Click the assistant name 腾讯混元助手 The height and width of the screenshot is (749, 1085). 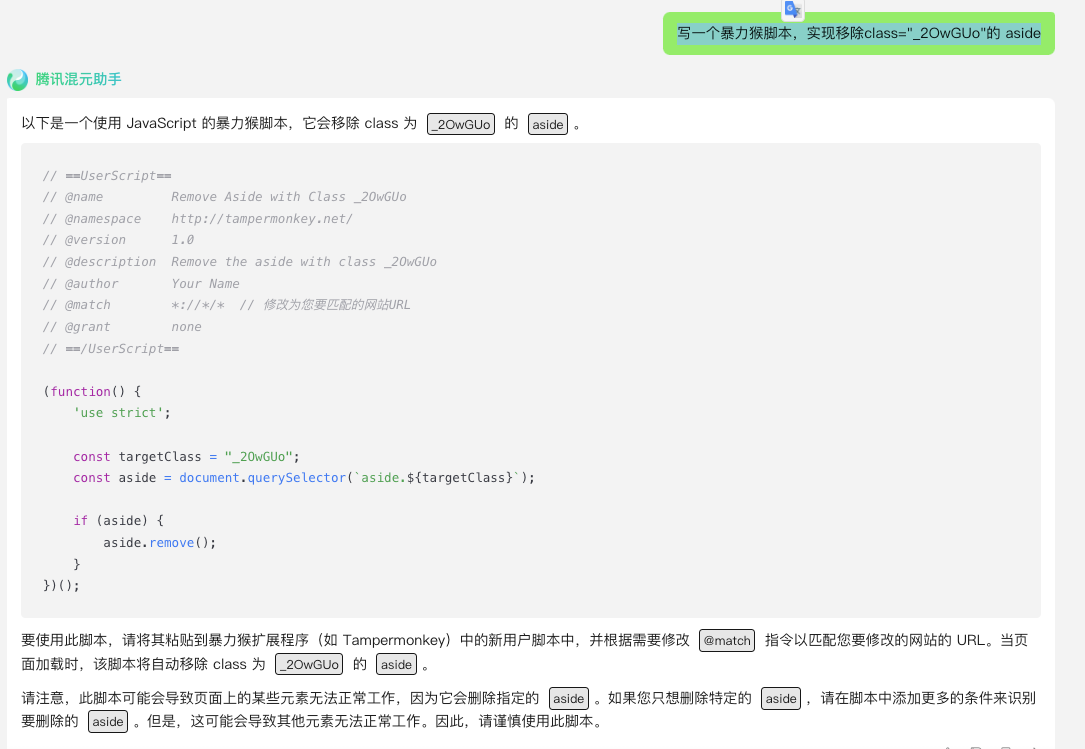[78, 80]
